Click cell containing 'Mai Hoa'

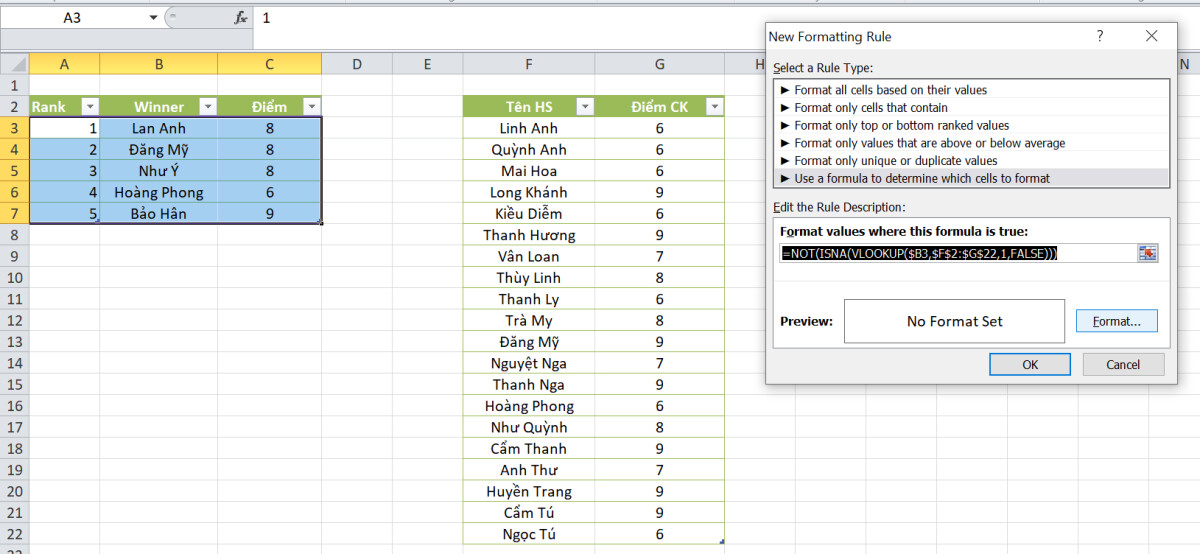528,171
